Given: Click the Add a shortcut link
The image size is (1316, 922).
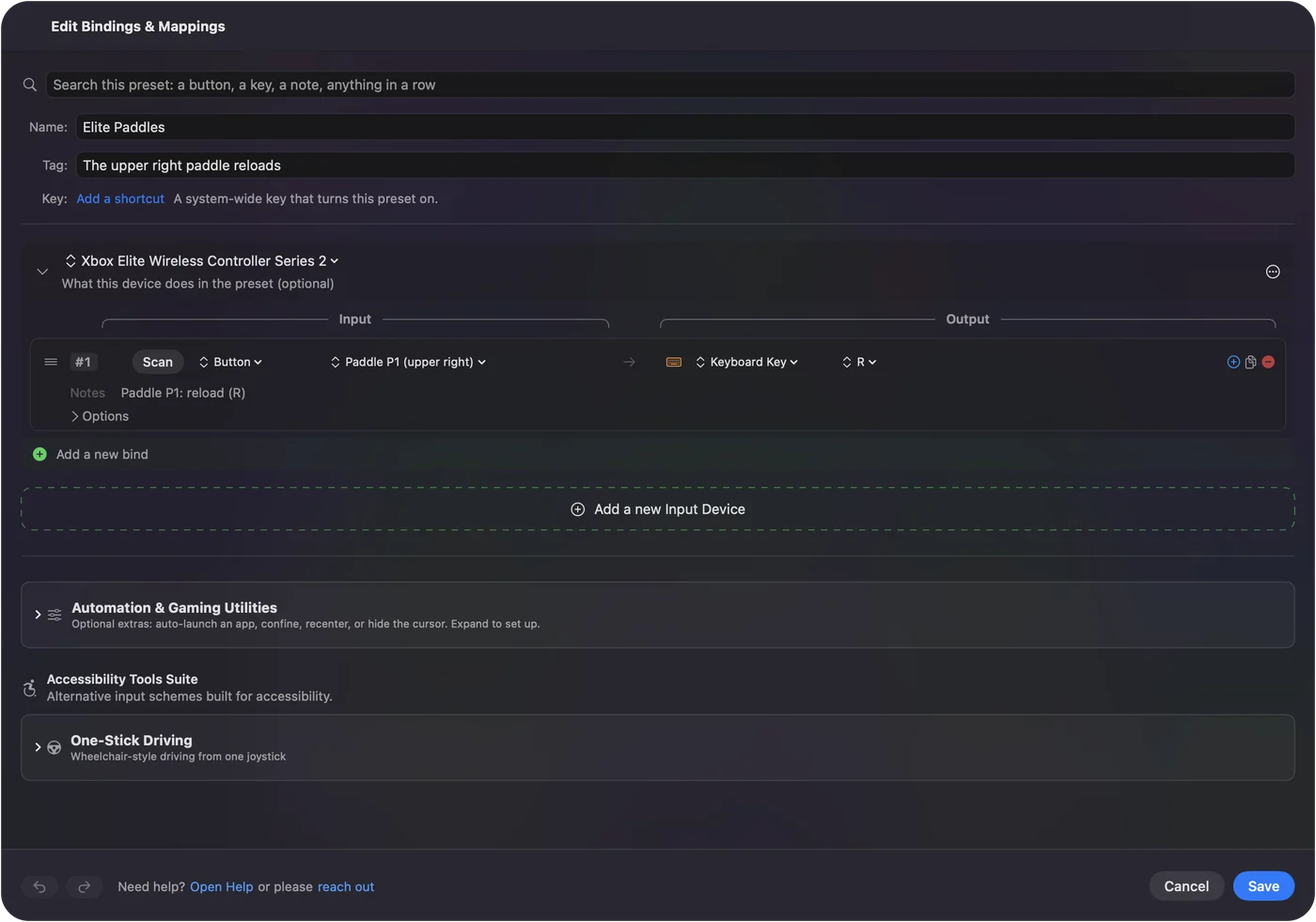Looking at the screenshot, I should point(120,198).
